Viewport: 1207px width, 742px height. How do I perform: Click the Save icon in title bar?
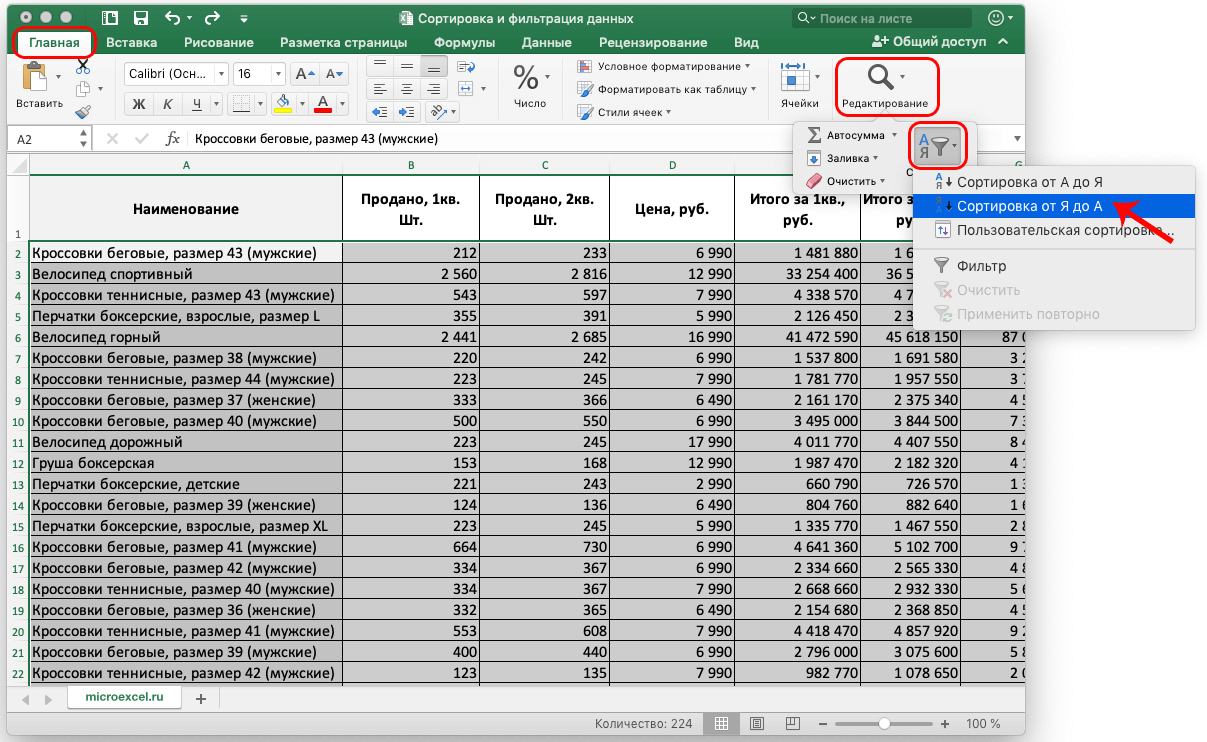click(x=140, y=18)
